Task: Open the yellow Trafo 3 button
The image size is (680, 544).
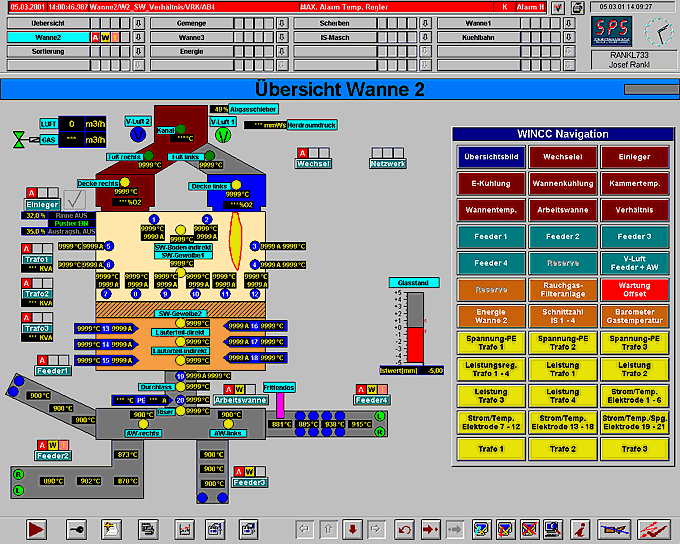Action: [634, 449]
